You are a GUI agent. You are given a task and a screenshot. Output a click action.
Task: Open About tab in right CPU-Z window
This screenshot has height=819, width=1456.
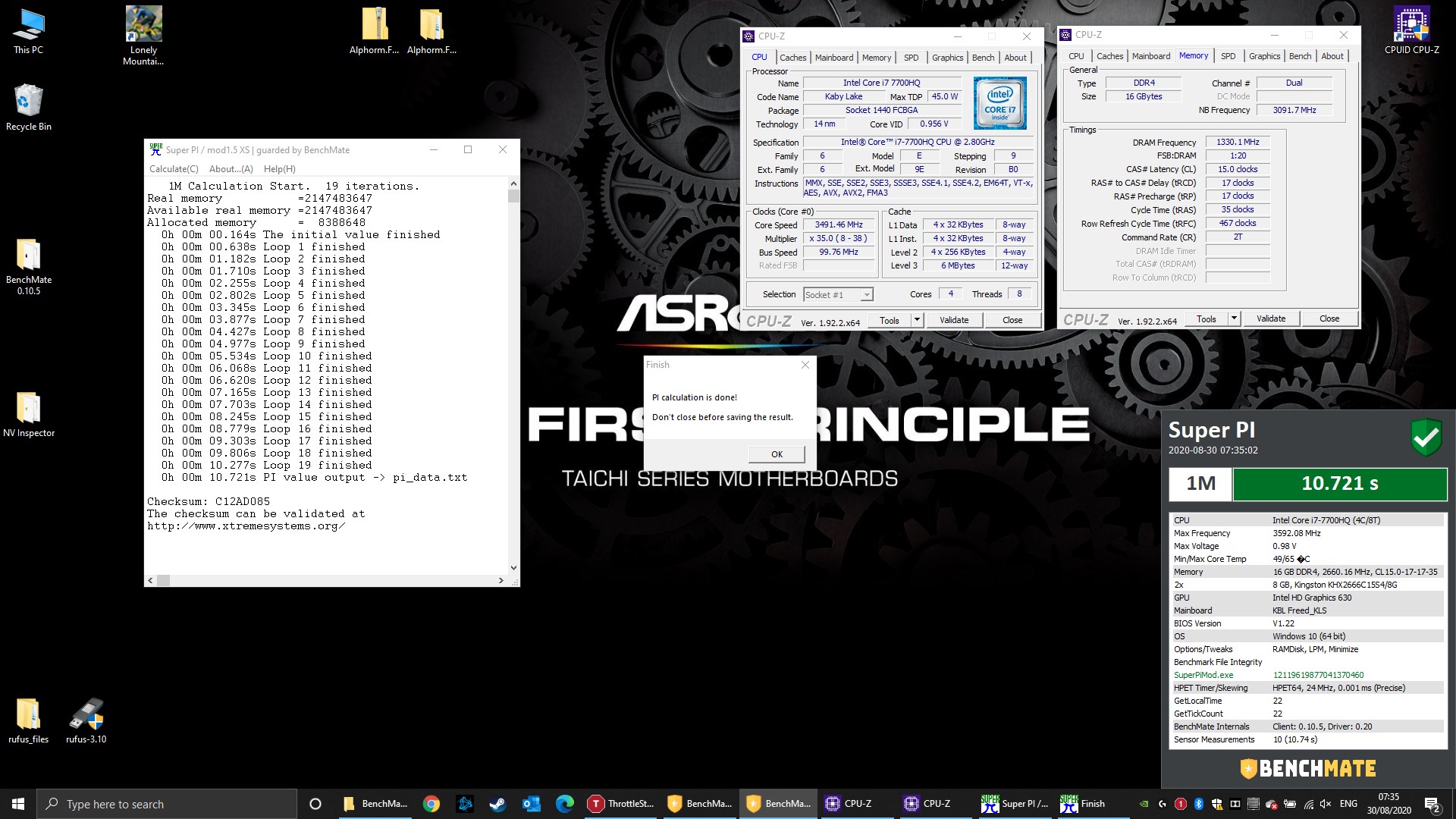click(1332, 56)
